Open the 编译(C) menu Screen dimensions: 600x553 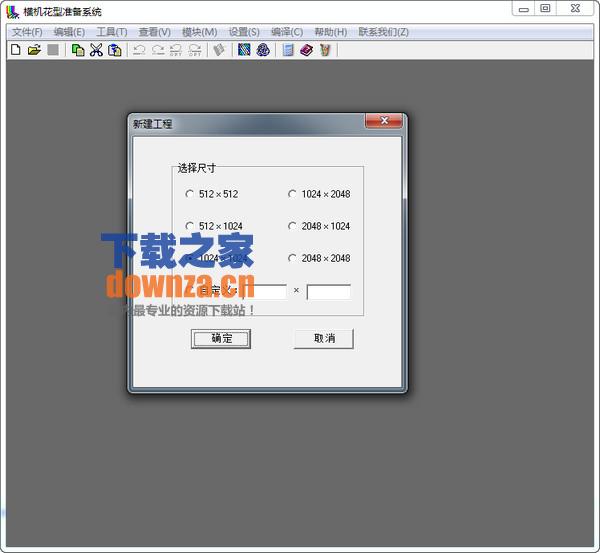pos(287,32)
